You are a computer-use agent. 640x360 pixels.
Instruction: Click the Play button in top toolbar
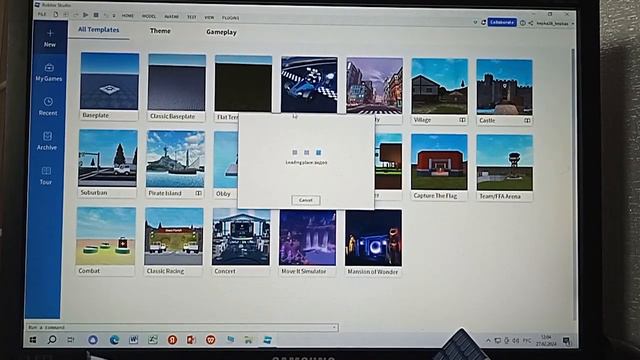(85, 15)
